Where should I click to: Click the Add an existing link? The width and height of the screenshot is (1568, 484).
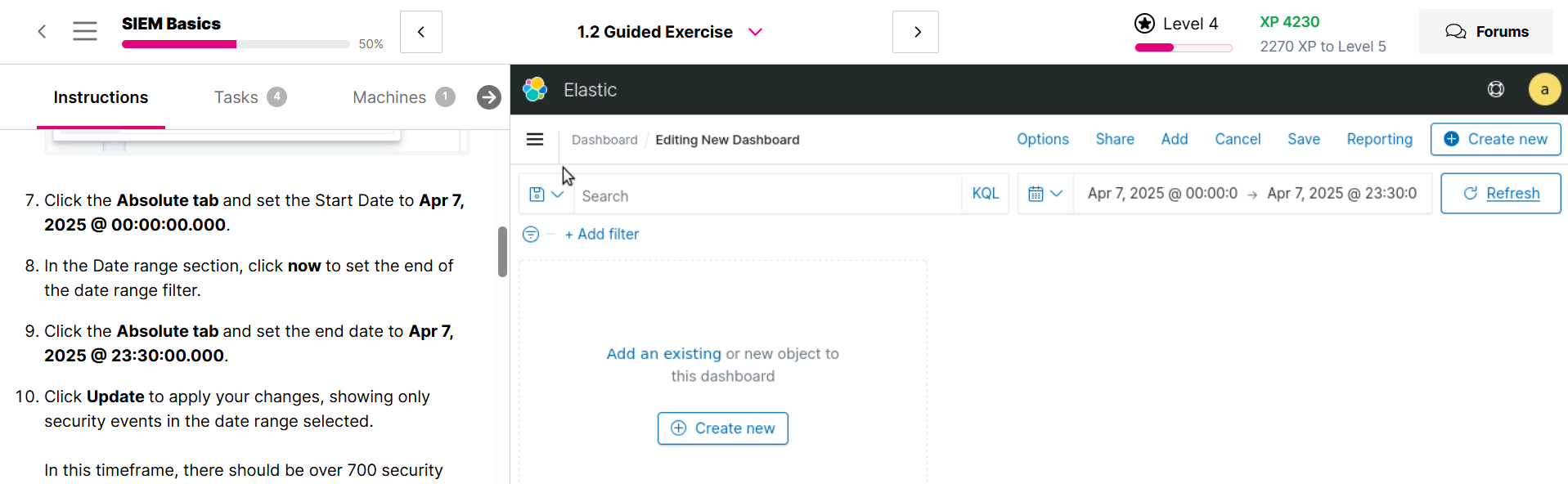click(663, 354)
